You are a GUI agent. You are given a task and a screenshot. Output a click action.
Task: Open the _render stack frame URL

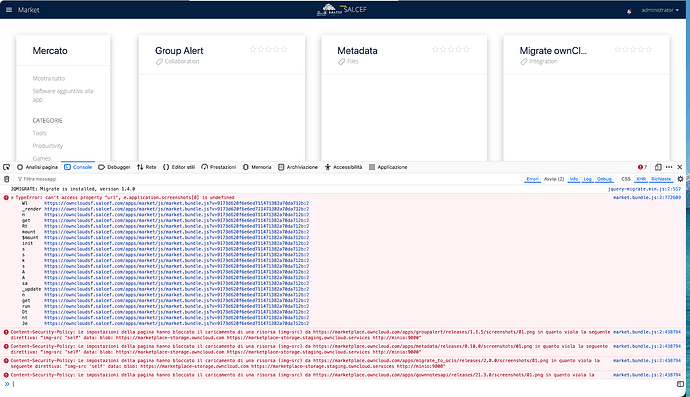click(176, 209)
